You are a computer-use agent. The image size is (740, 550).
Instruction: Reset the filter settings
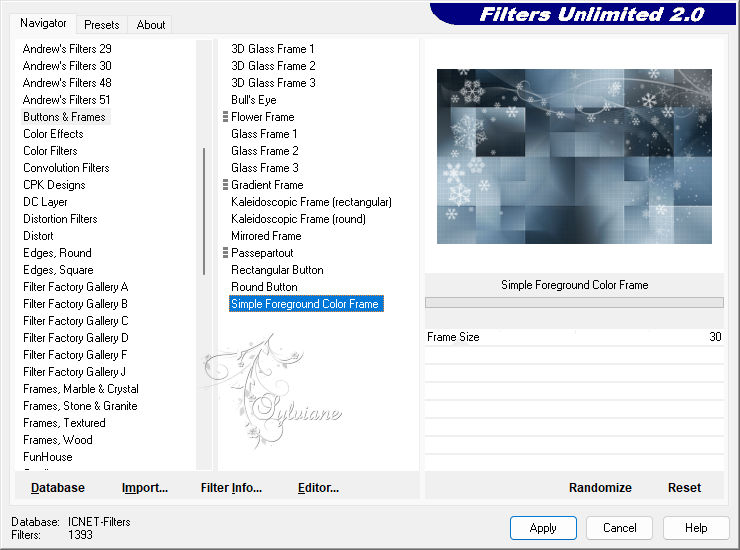[x=684, y=488]
